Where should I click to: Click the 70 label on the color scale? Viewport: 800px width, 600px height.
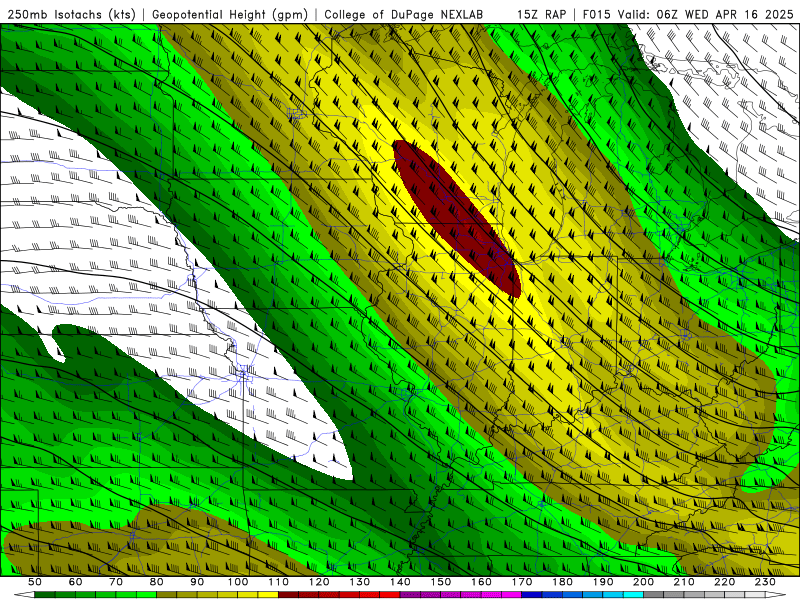[x=116, y=582]
